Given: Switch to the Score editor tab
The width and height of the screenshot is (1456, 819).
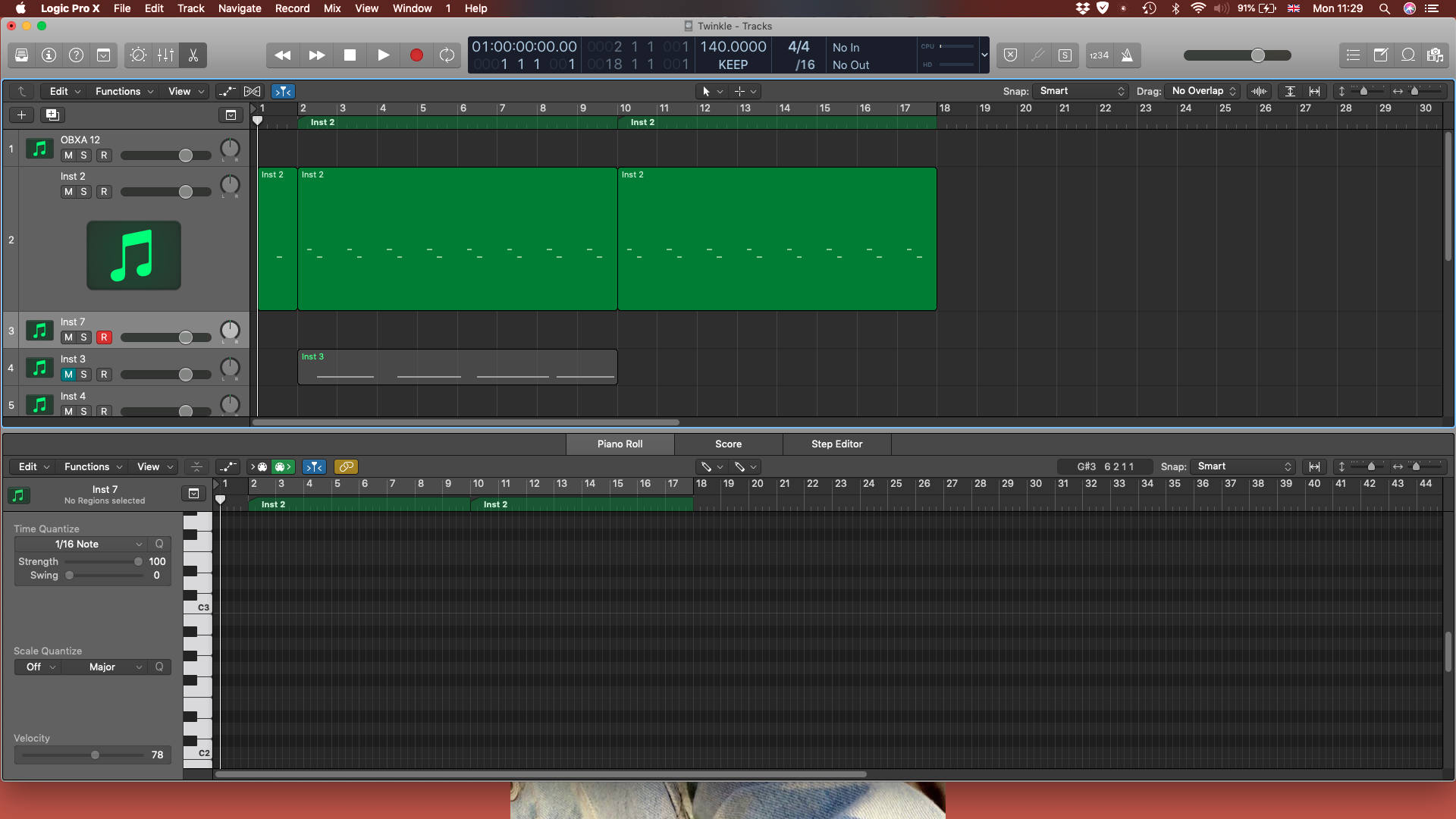Looking at the screenshot, I should (726, 444).
